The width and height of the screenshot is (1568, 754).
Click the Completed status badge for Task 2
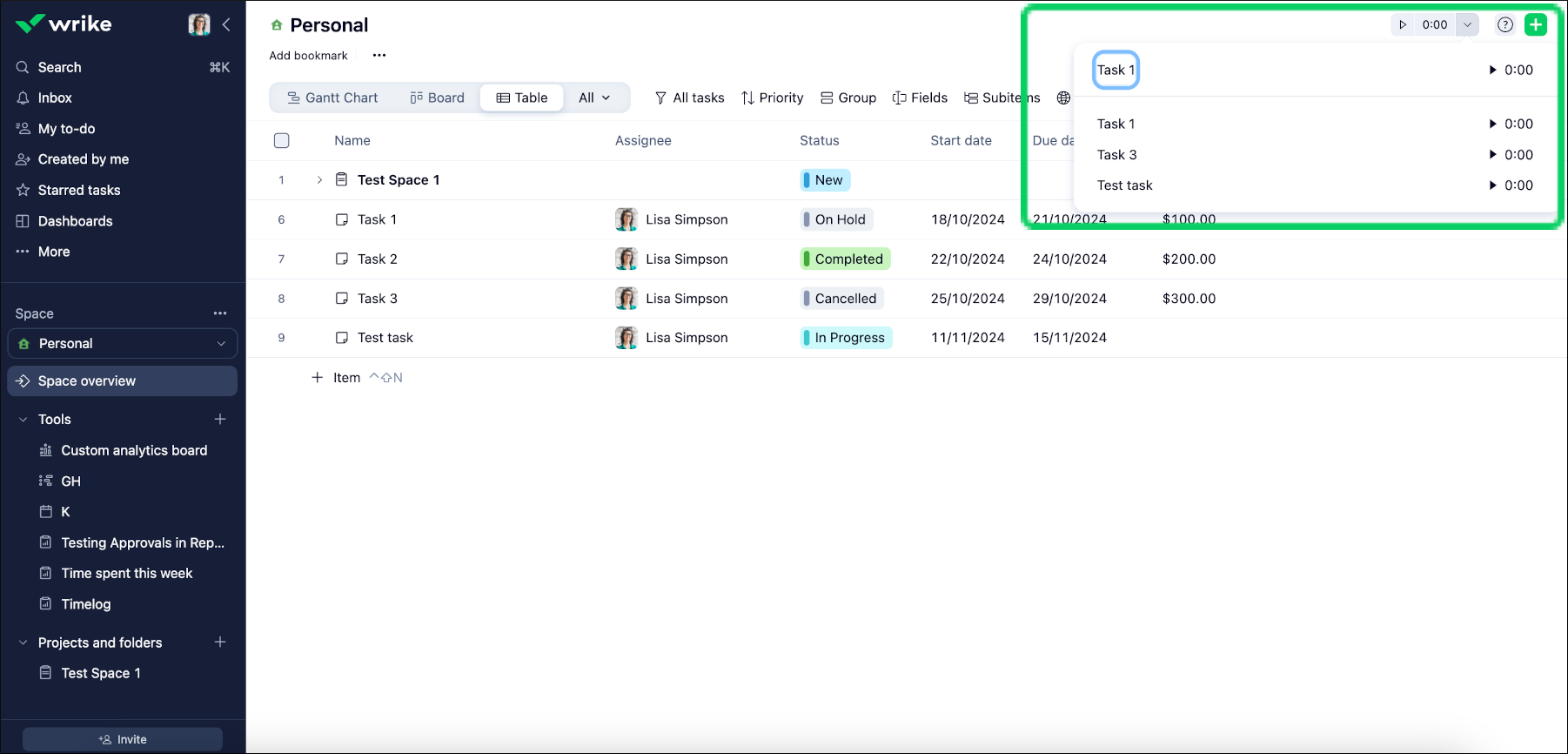845,259
